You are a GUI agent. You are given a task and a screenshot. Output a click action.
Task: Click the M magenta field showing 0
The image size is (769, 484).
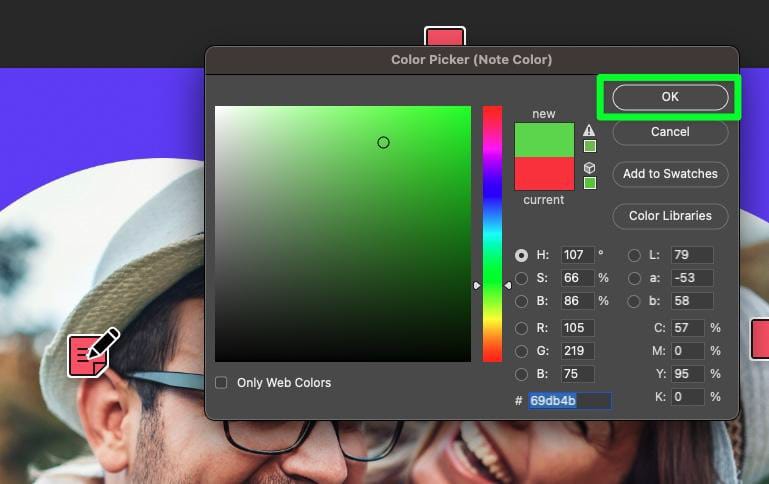point(688,351)
